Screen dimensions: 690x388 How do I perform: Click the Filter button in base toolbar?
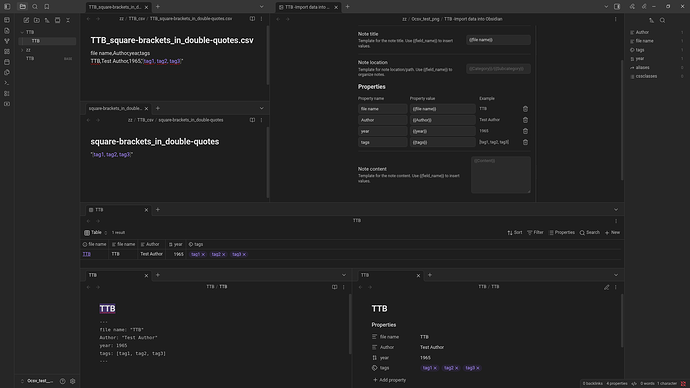click(535, 233)
